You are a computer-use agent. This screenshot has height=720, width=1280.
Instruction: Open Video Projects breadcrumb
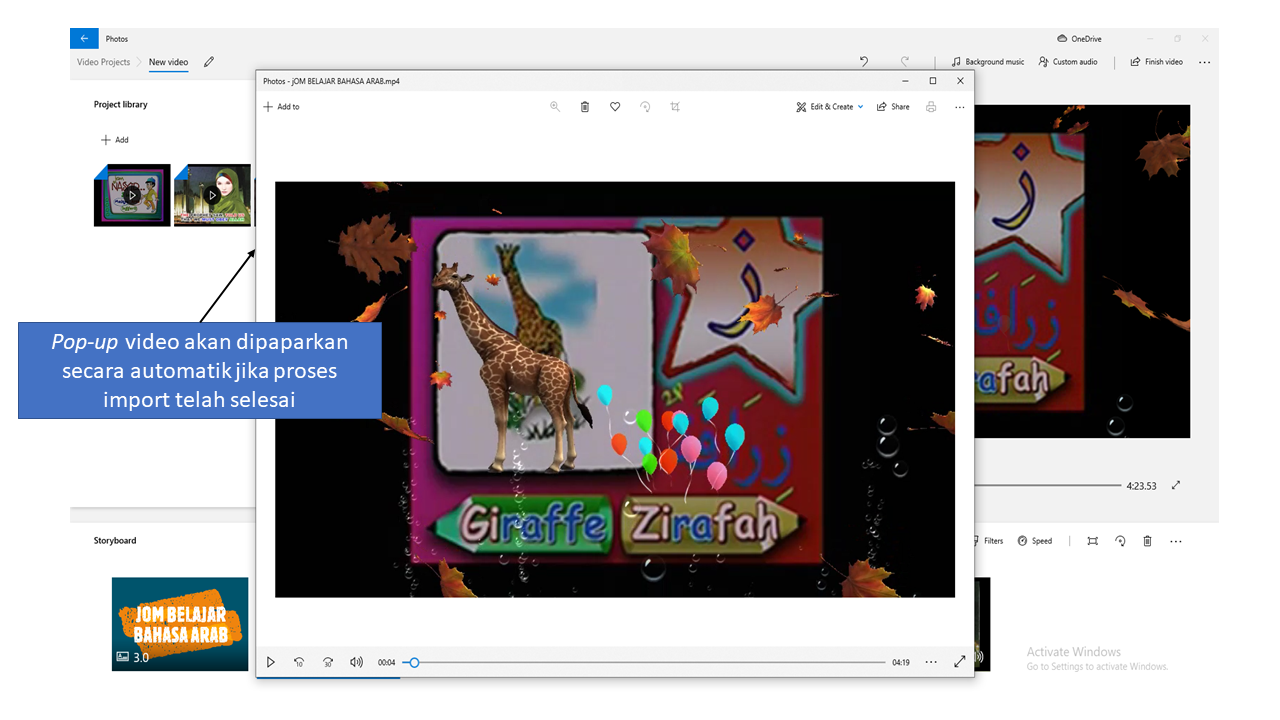click(x=104, y=62)
